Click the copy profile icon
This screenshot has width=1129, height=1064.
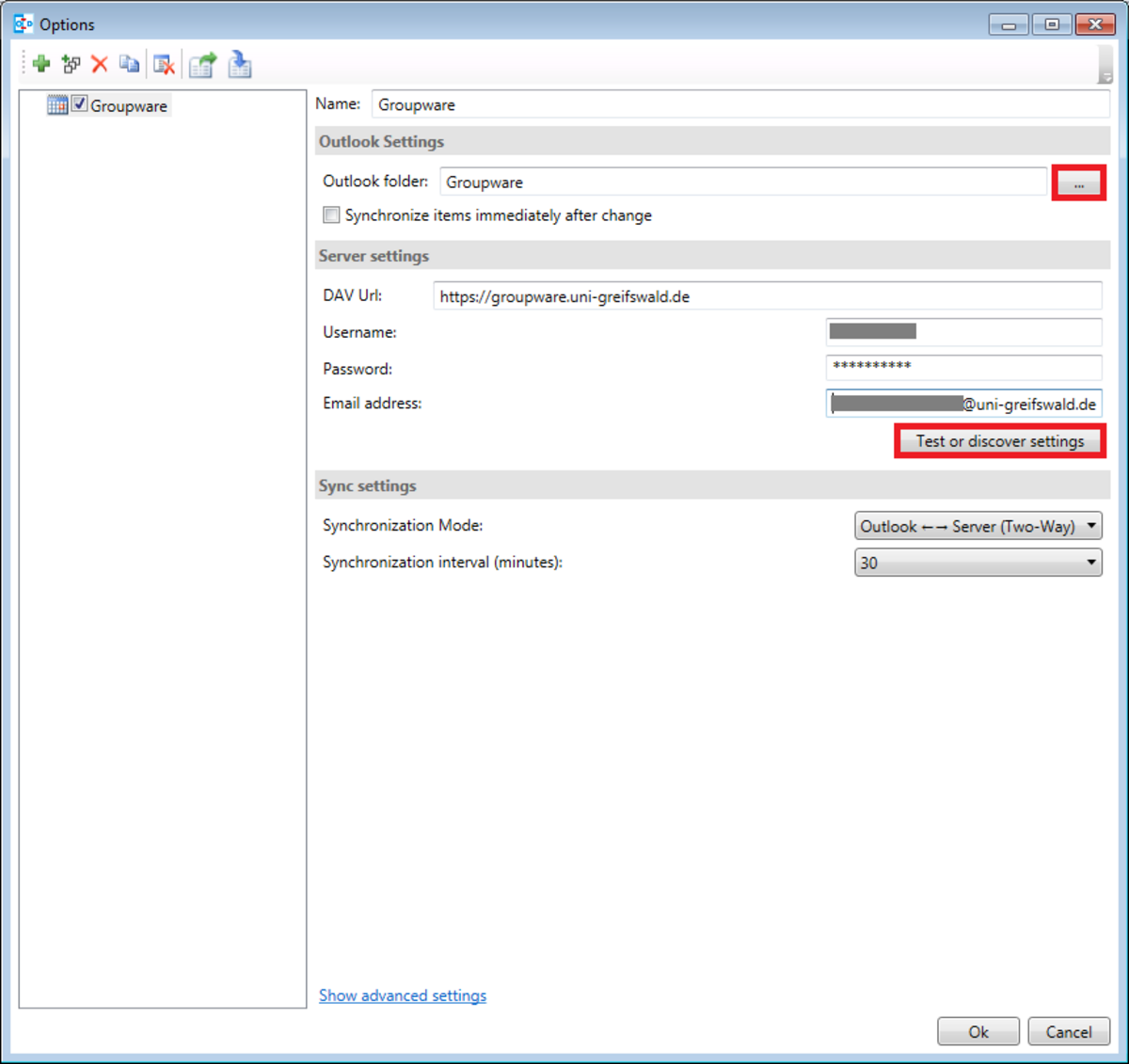click(x=129, y=64)
